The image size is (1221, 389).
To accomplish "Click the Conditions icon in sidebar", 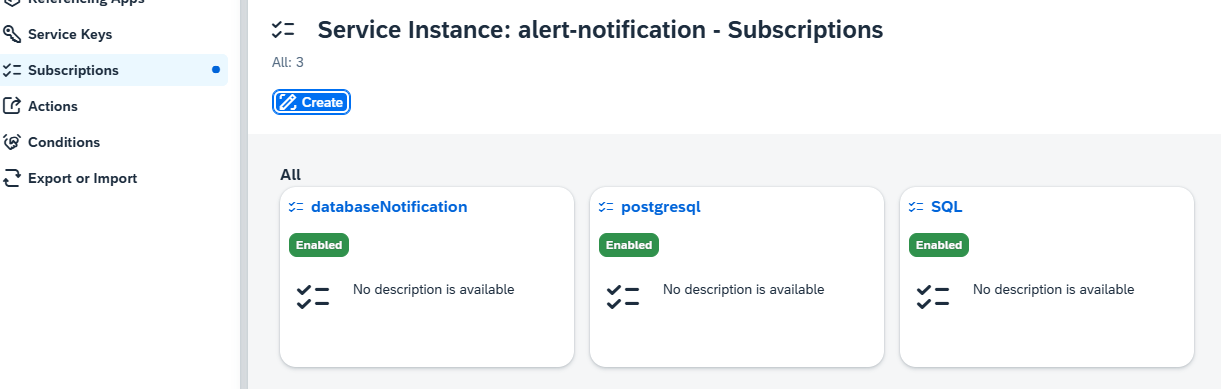I will [x=12, y=142].
